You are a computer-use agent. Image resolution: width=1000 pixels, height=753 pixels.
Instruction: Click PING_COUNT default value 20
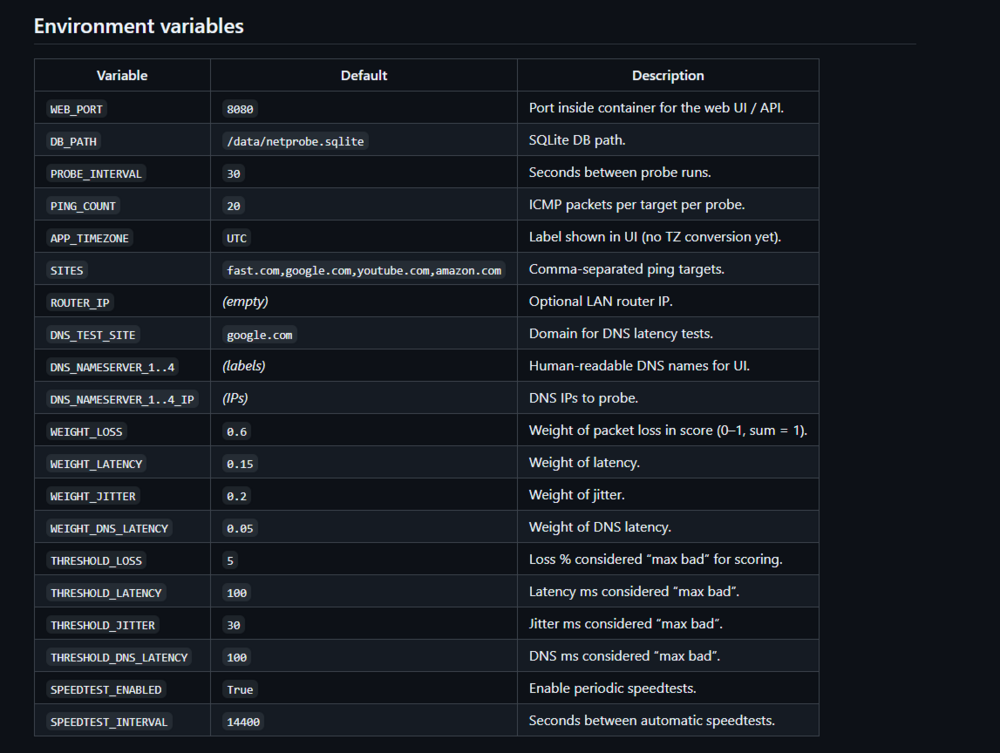click(x=233, y=206)
